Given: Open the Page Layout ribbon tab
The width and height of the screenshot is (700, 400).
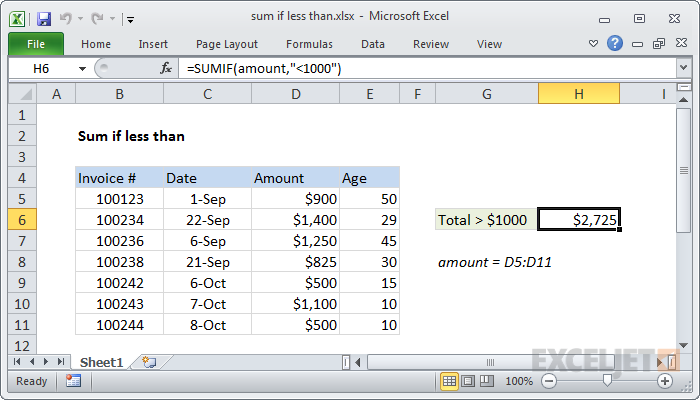Looking at the screenshot, I should 227,44.
